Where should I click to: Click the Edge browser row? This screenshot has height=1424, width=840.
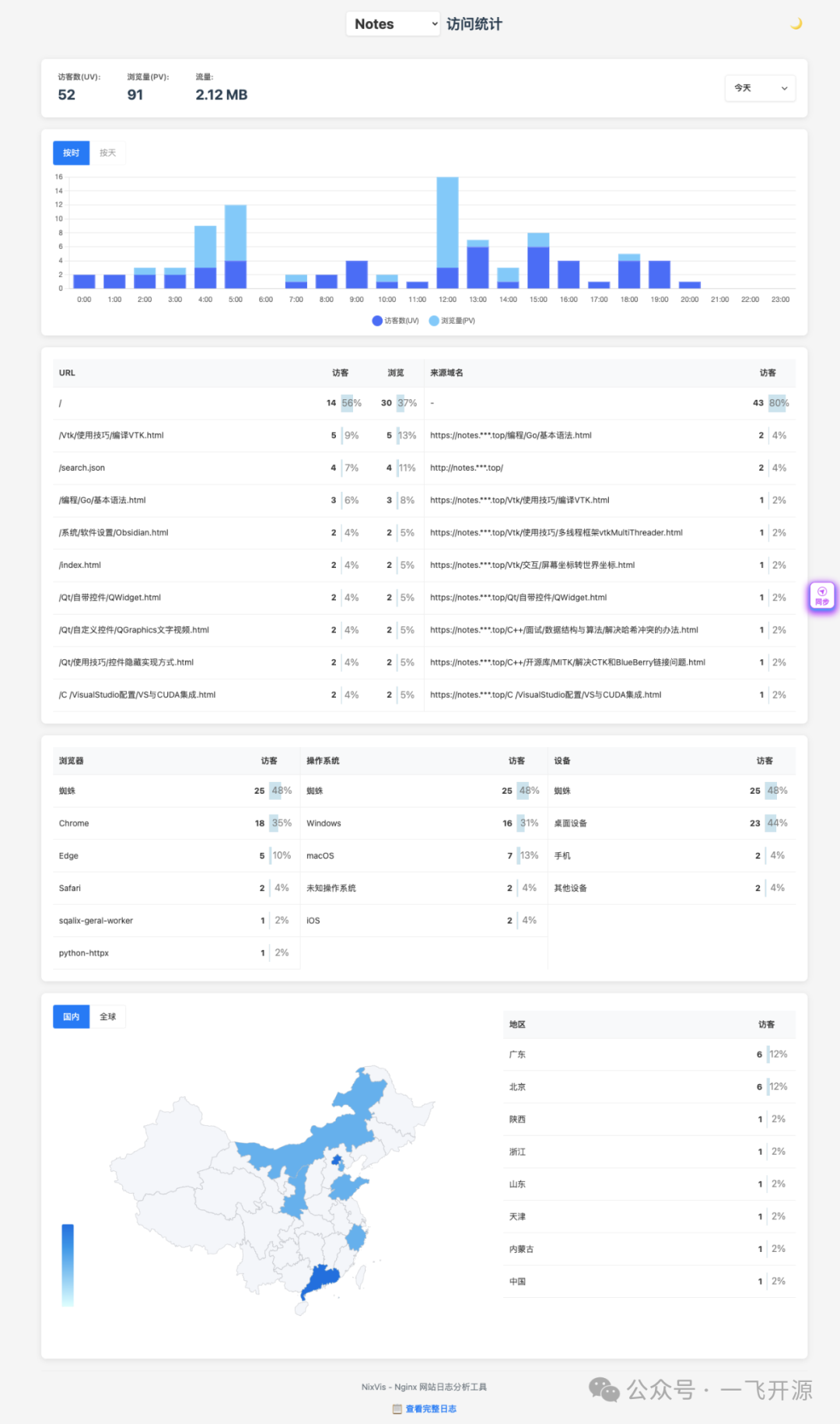(x=177, y=856)
